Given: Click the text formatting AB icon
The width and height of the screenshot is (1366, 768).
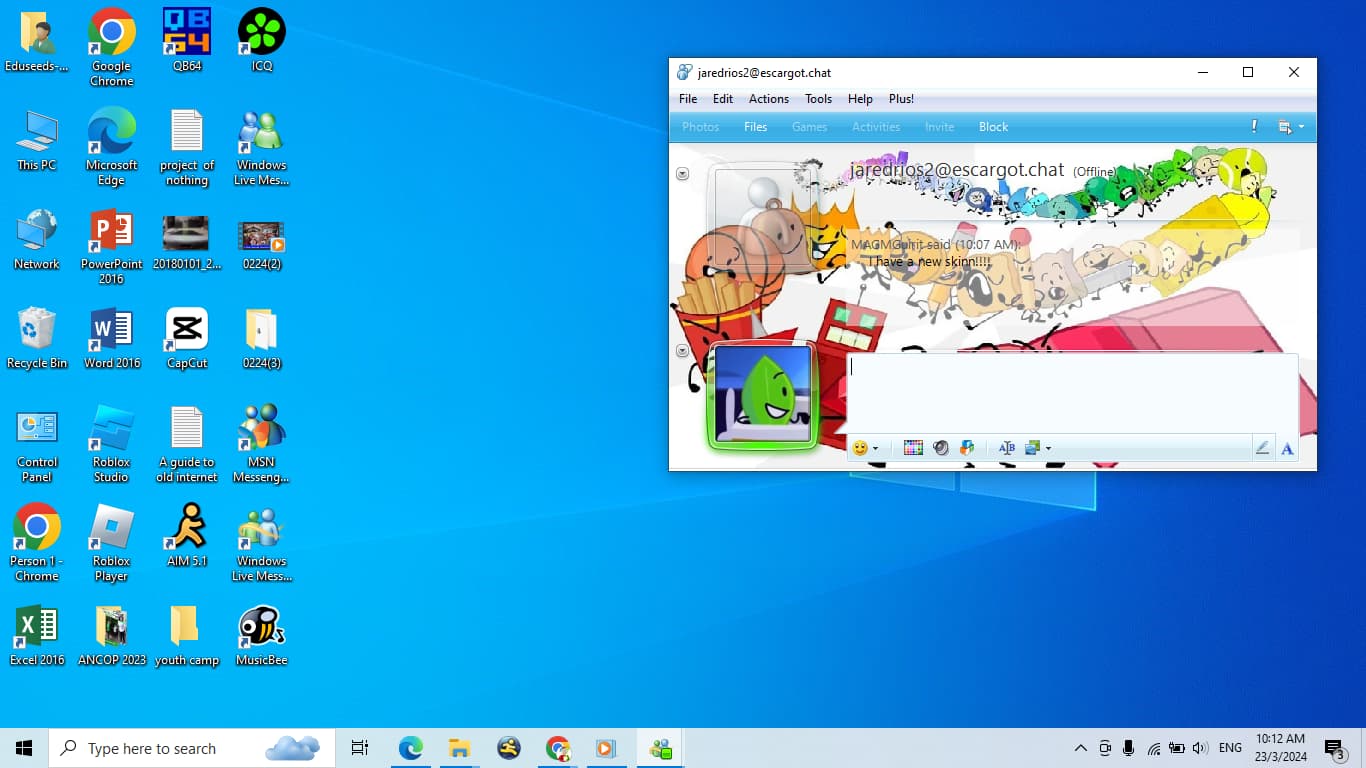Looking at the screenshot, I should tap(1006, 448).
